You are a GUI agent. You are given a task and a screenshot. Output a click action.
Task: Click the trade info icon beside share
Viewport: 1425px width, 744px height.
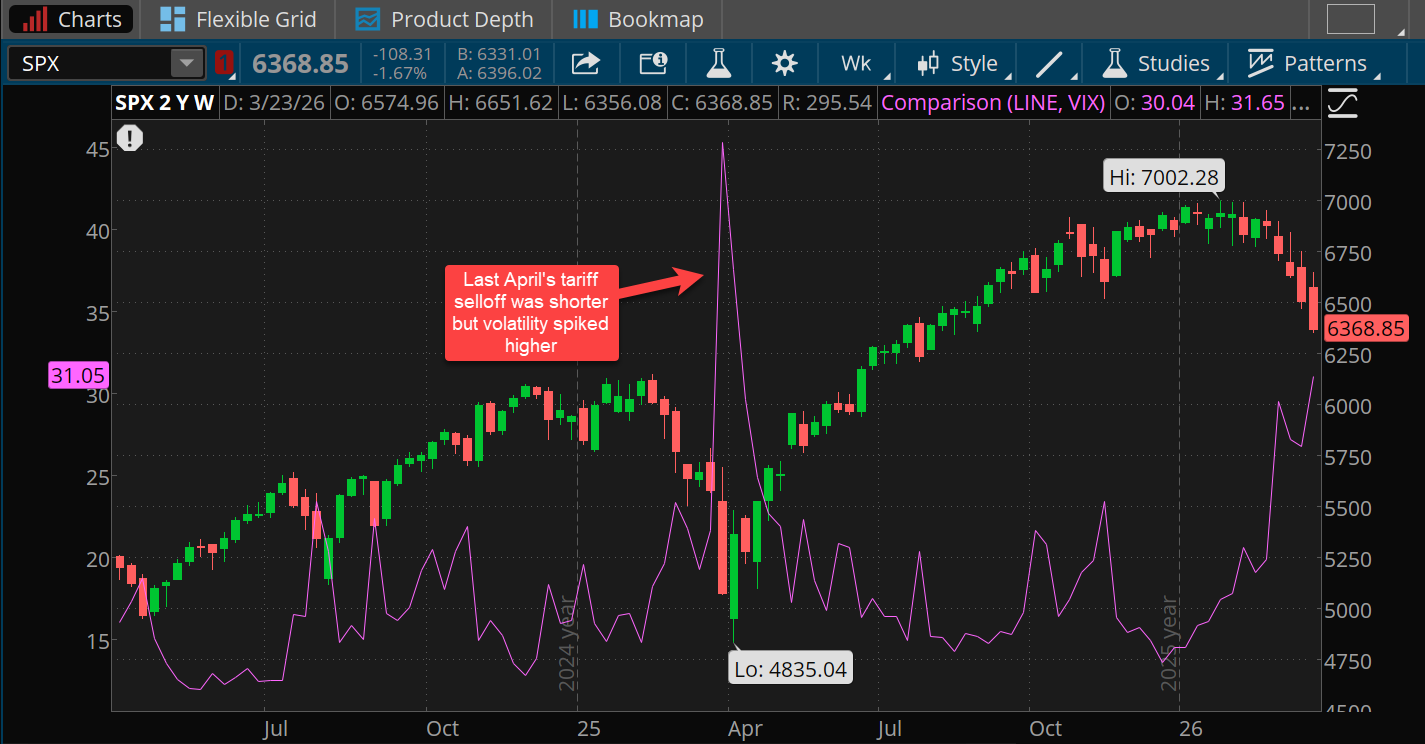click(653, 62)
